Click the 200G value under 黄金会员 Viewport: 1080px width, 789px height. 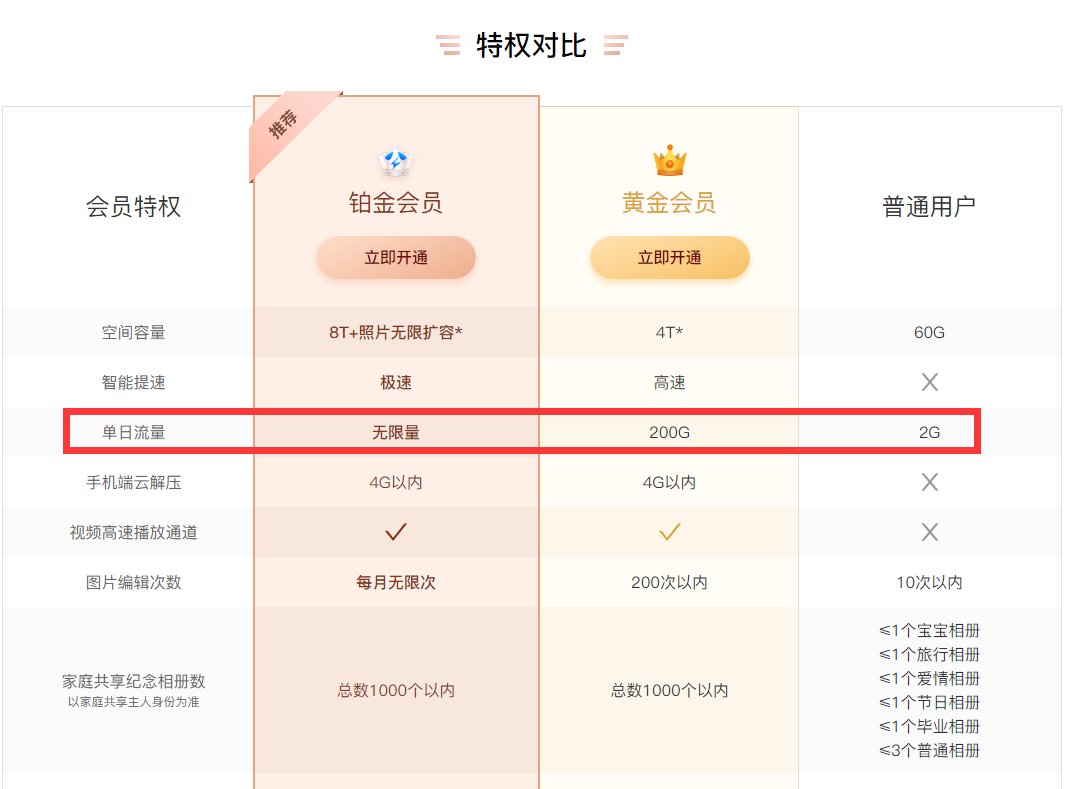click(x=669, y=432)
